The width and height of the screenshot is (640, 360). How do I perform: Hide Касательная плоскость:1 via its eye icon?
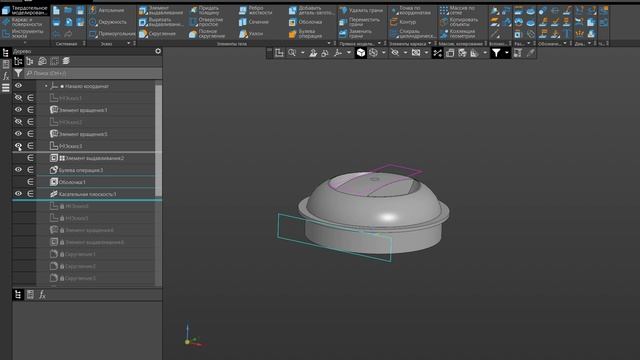18,193
